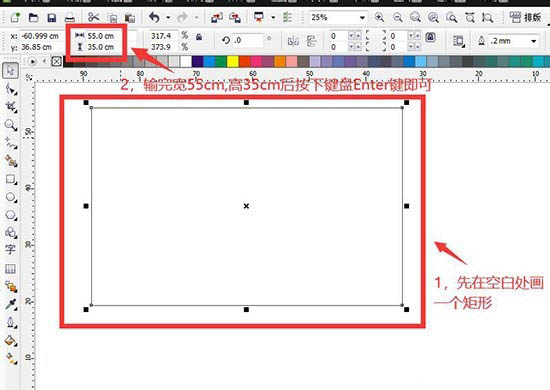Open the application launcher icon

point(259,17)
